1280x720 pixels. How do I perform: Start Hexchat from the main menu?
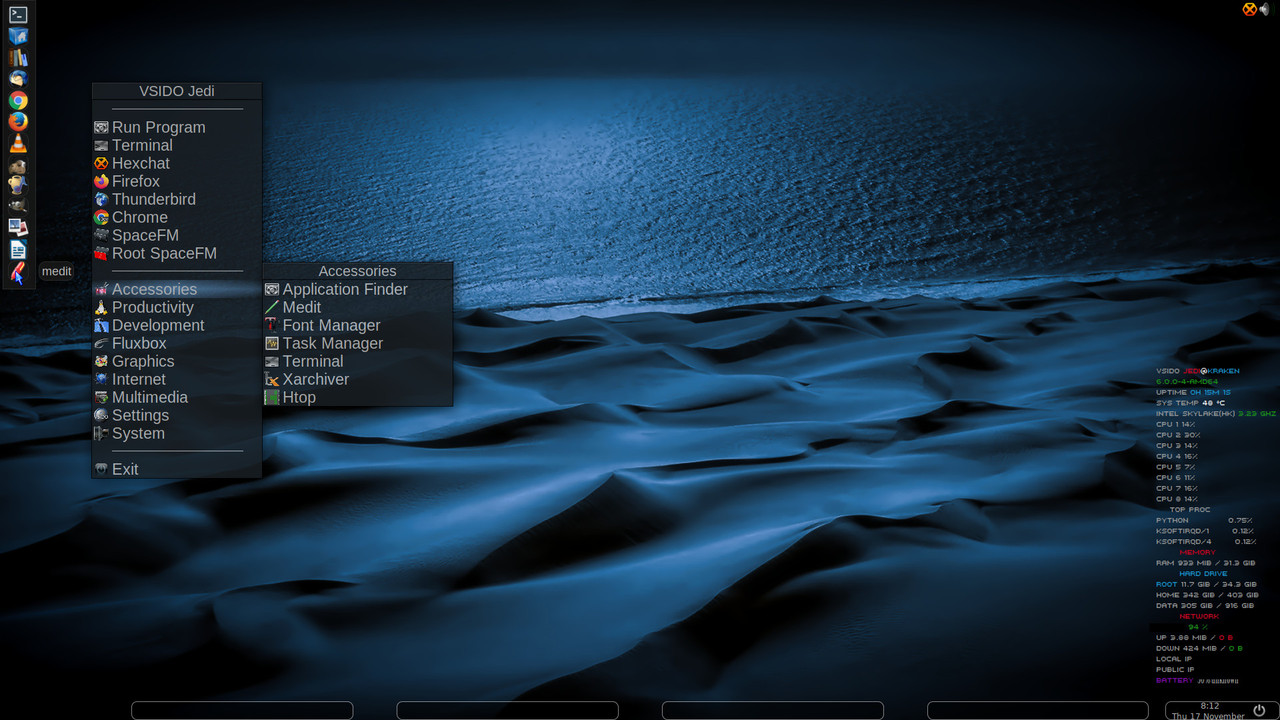[177, 163]
